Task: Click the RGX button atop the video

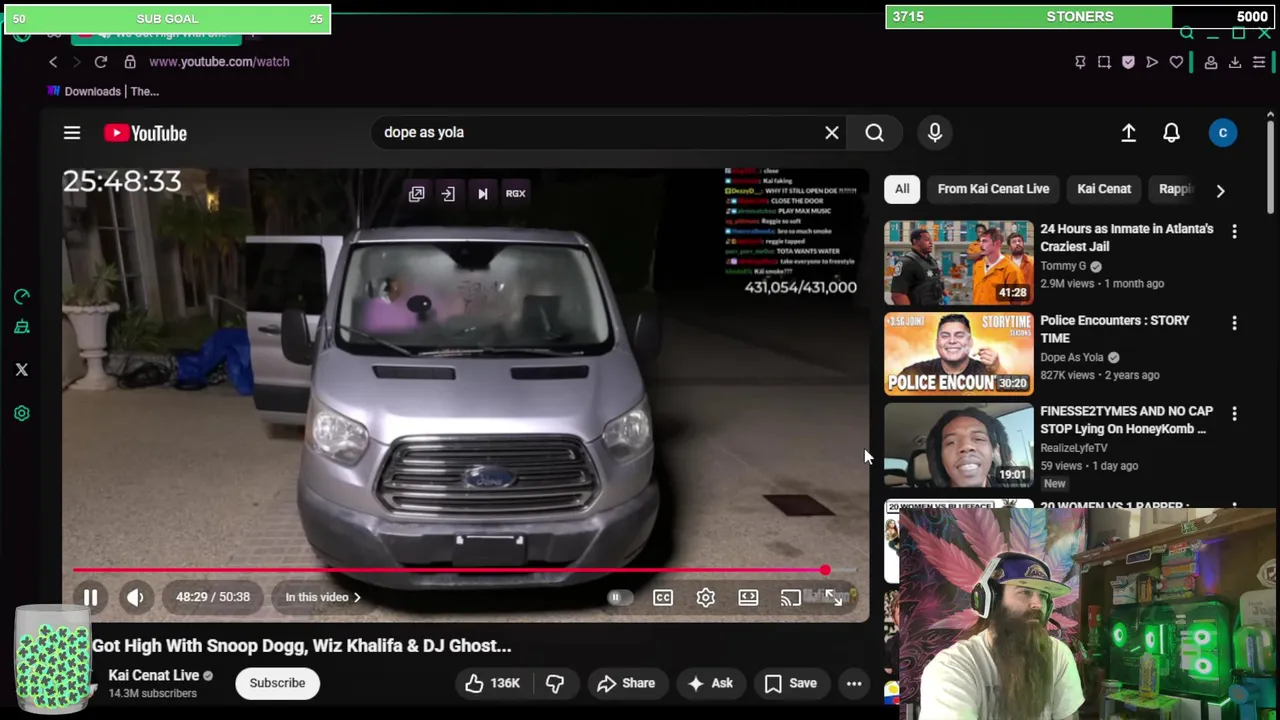Action: pyautogui.click(x=516, y=193)
